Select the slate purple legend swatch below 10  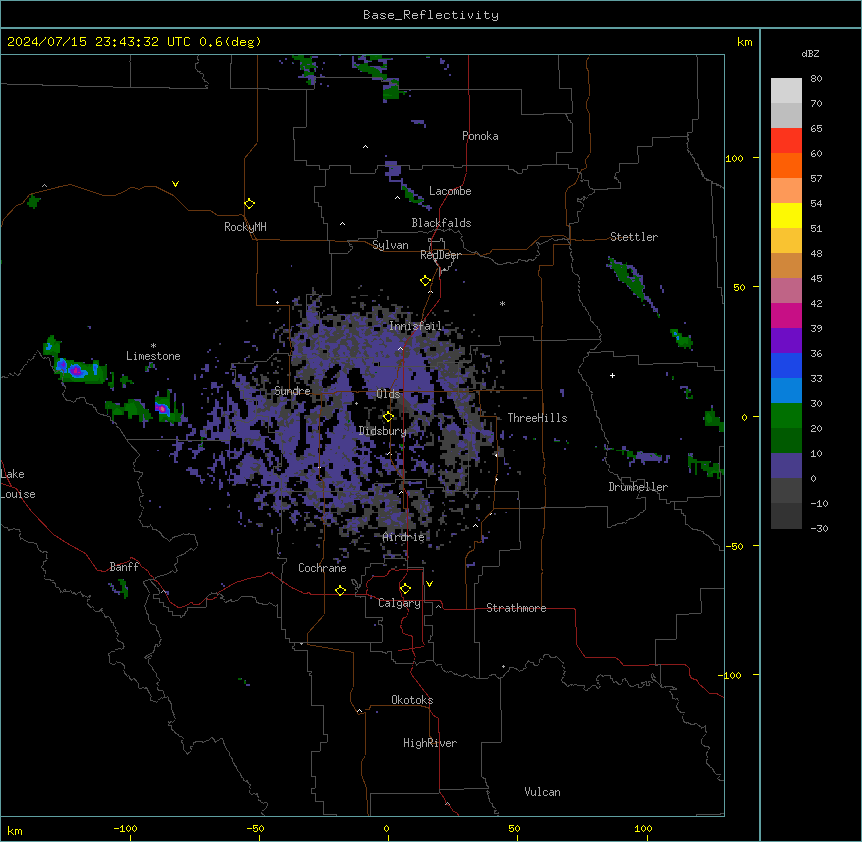point(786,466)
